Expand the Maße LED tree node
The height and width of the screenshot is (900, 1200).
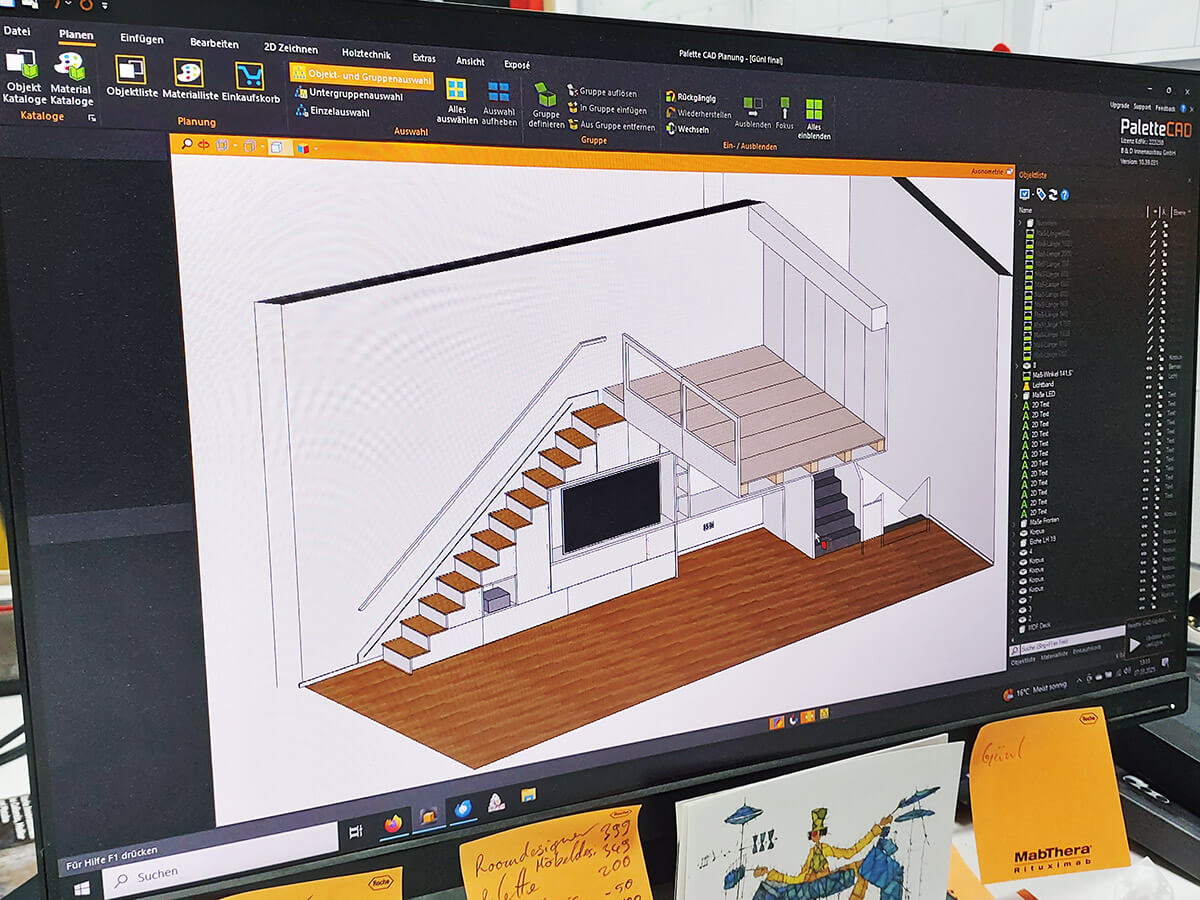[1016, 395]
